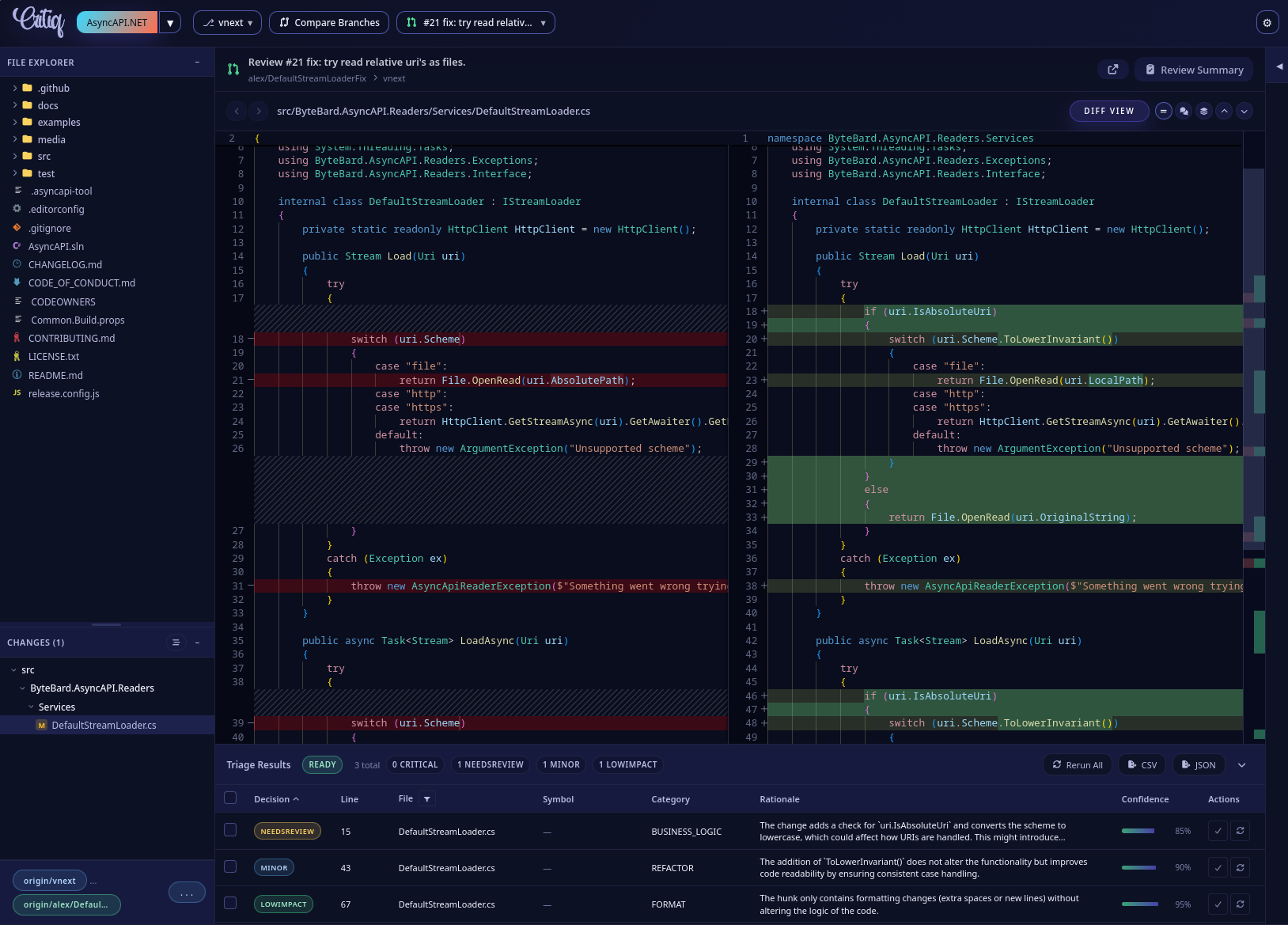Viewport: 1288px width, 925px height.
Task: Open the File column filter dropdown
Action: point(426,798)
